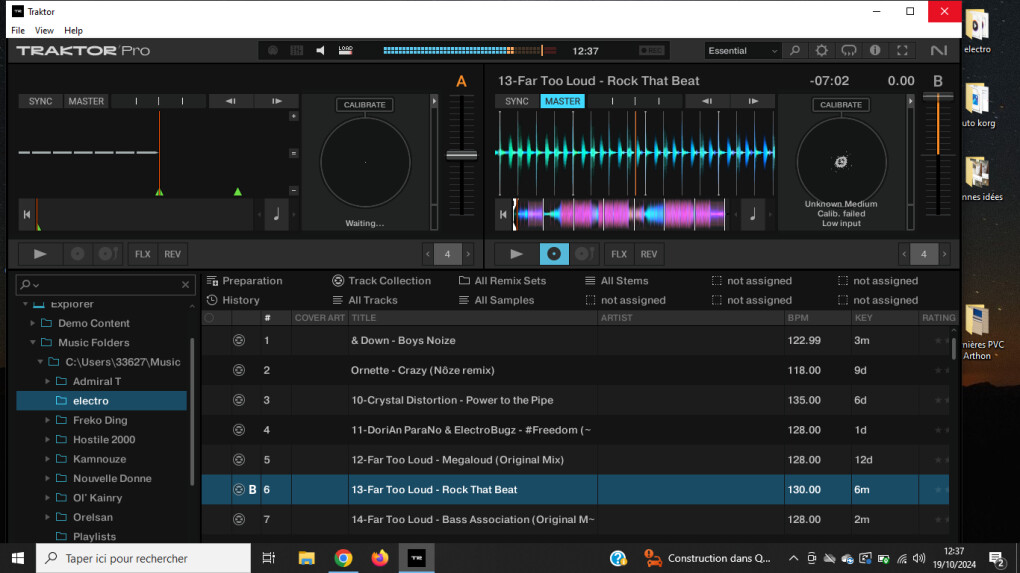Toggle REV on Deck B
This screenshot has width=1020, height=573.
click(649, 254)
